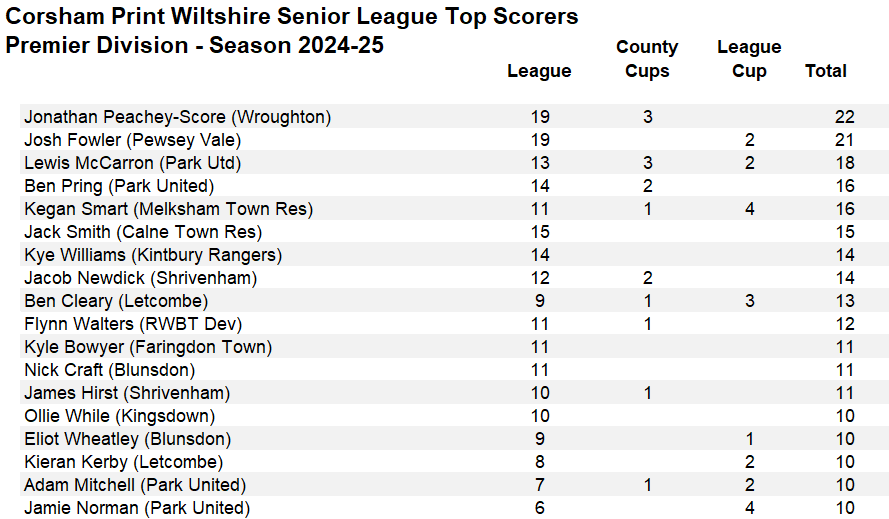Click Lewis McCarron's total of 18
The width and height of the screenshot is (889, 519).
(844, 163)
